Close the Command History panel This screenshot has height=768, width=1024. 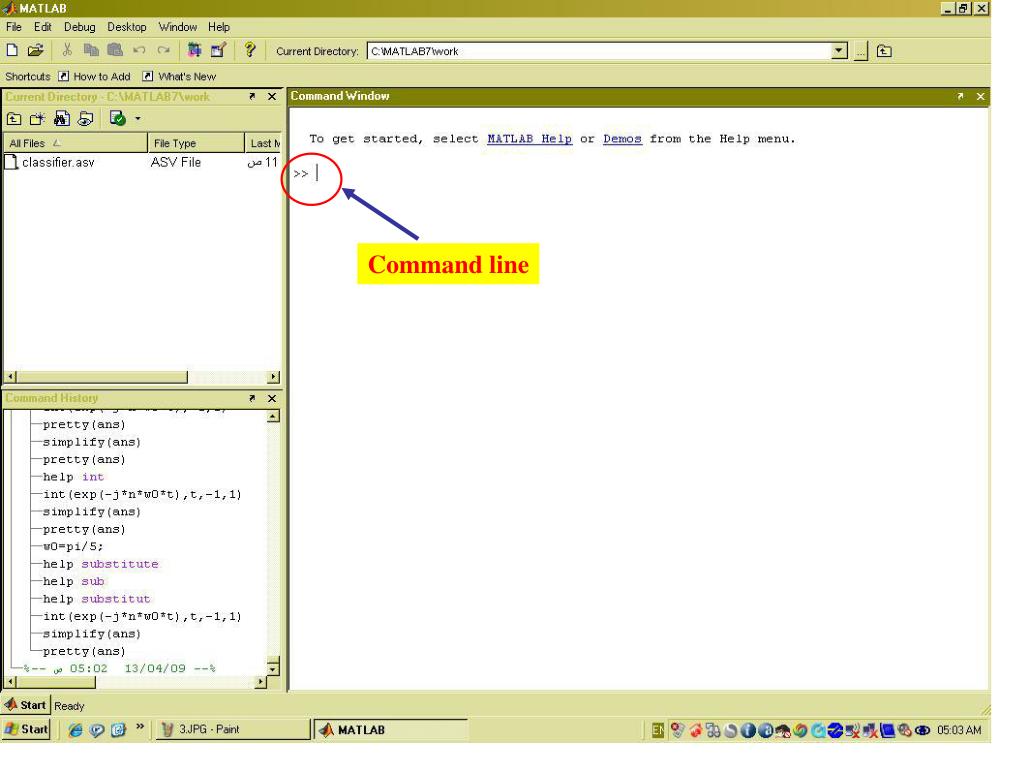[x=272, y=398]
